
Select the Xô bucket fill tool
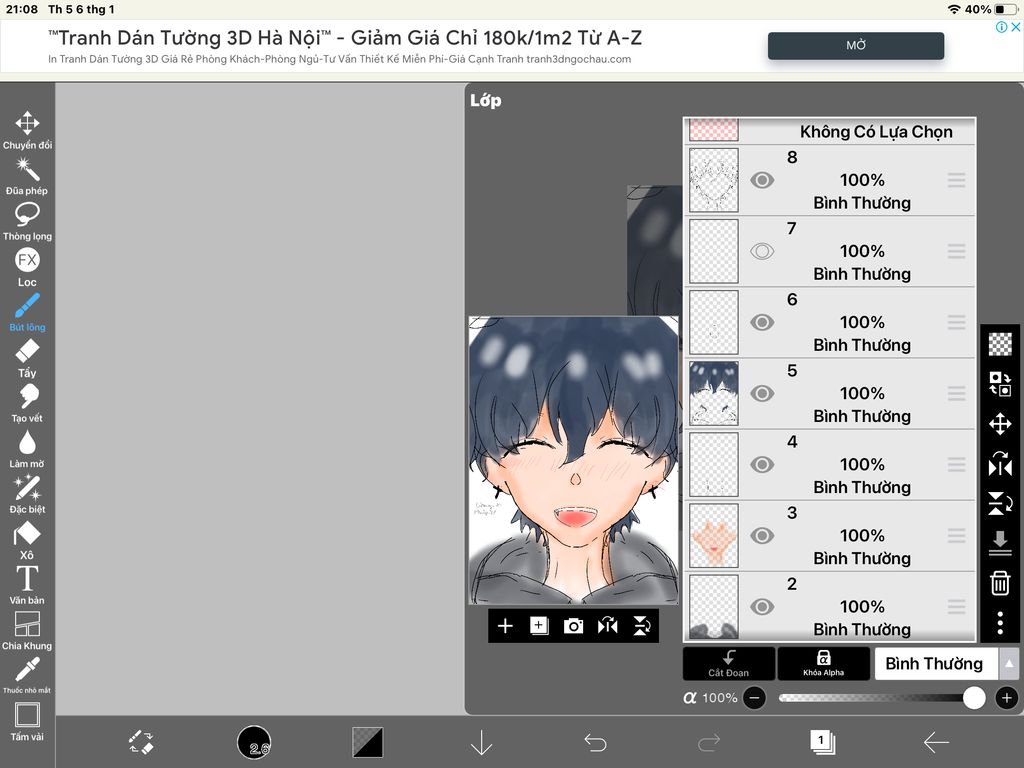tap(27, 541)
